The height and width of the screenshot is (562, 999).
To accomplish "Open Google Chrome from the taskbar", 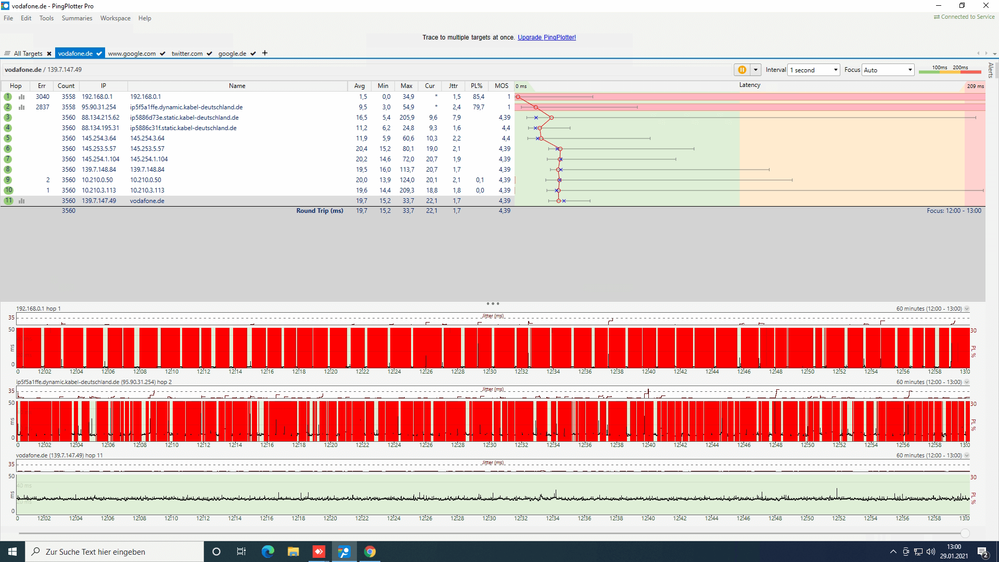I will point(370,552).
